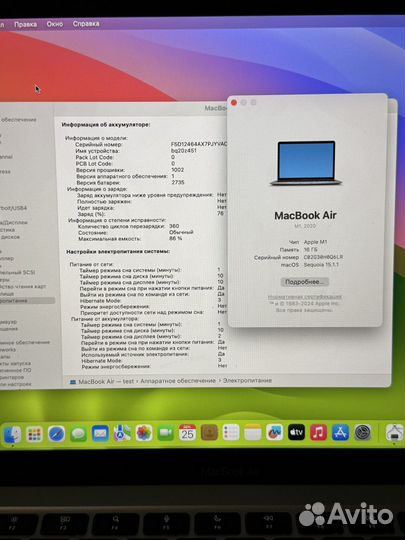Launch Safari from the Dock
405x540 pixels.
56,434
